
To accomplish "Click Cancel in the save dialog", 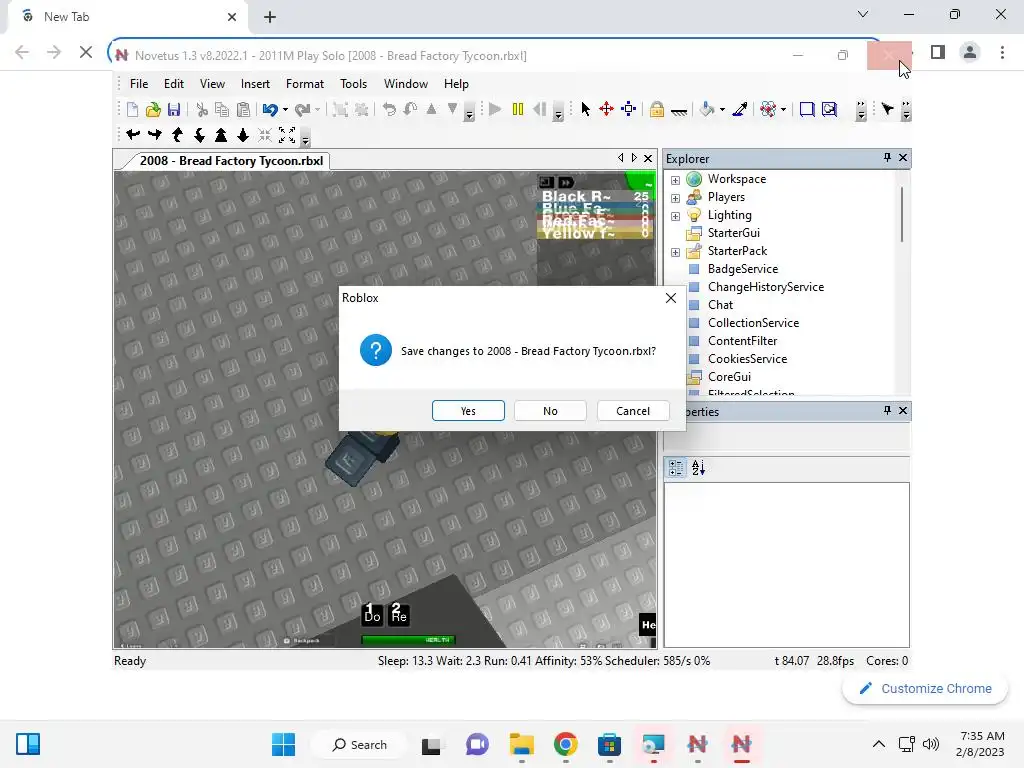I will tap(633, 411).
